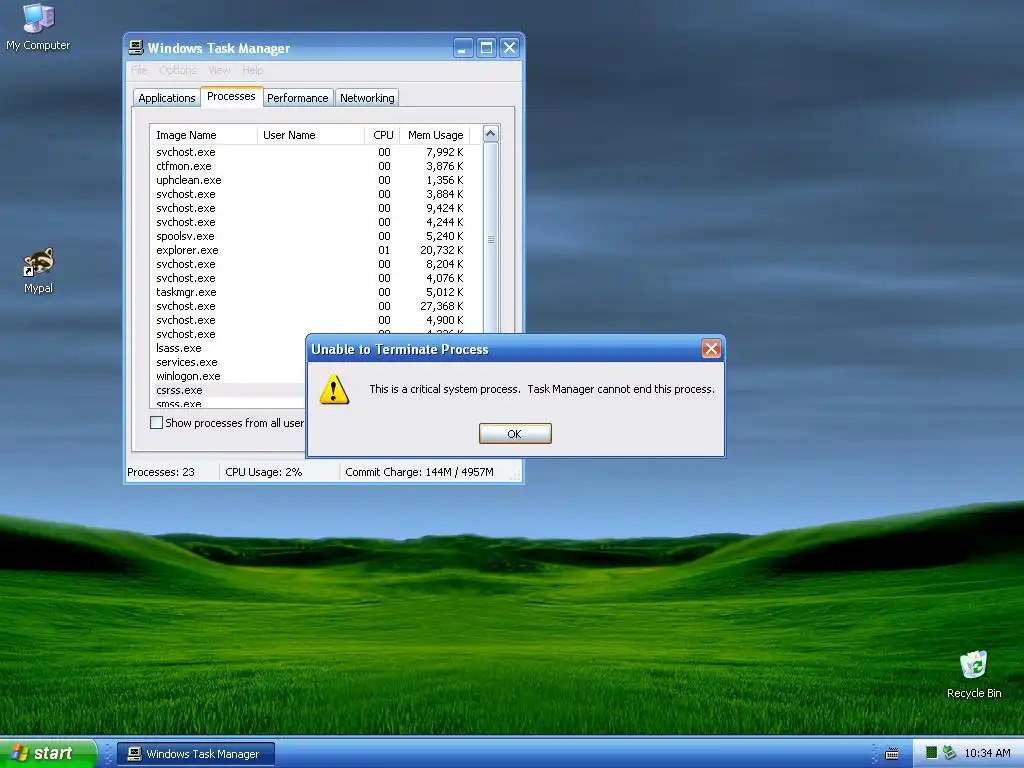This screenshot has height=768, width=1024.
Task: Click the green CPU meter tray icon
Action: [932, 753]
